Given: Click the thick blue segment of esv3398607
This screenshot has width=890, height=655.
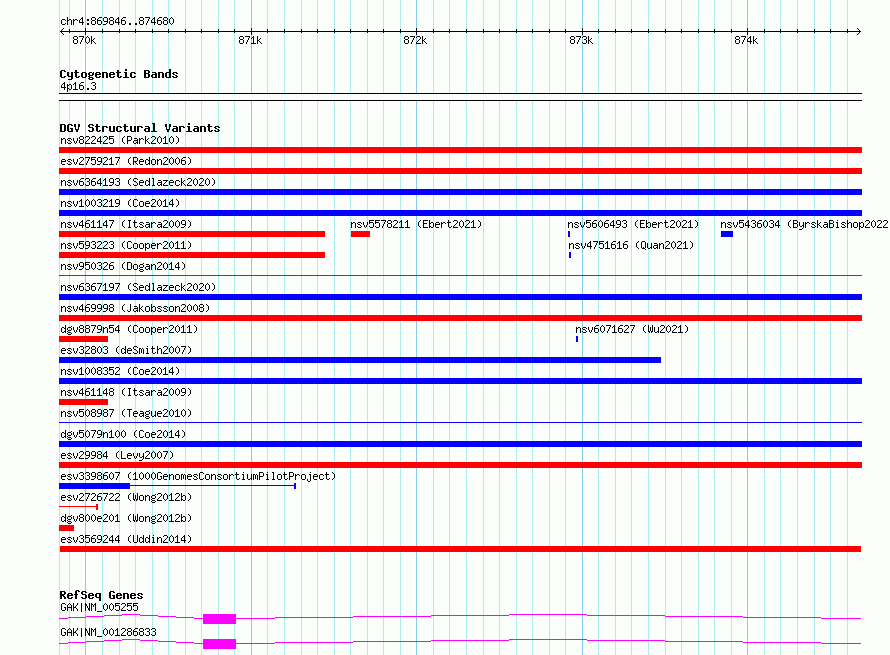Looking at the screenshot, I should [x=94, y=486].
